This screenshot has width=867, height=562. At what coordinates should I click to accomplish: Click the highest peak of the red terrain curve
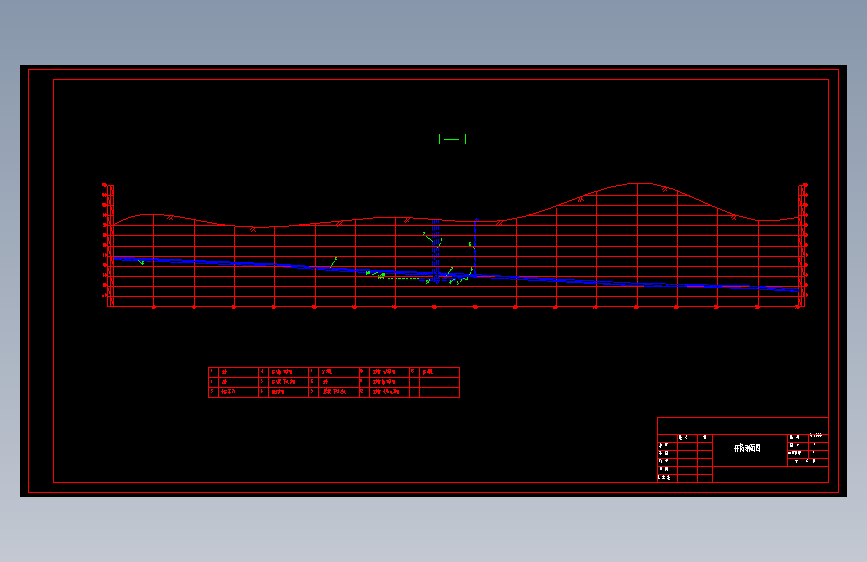(x=638, y=183)
